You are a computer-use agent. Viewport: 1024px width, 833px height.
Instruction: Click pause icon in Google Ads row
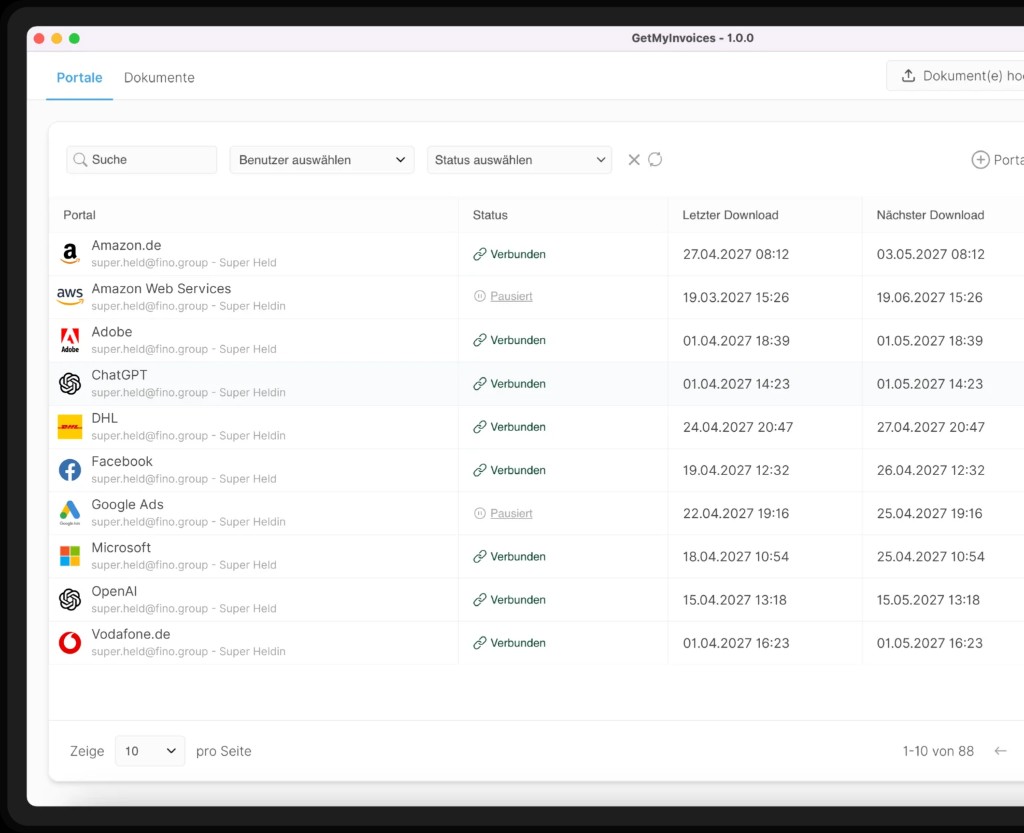479,514
